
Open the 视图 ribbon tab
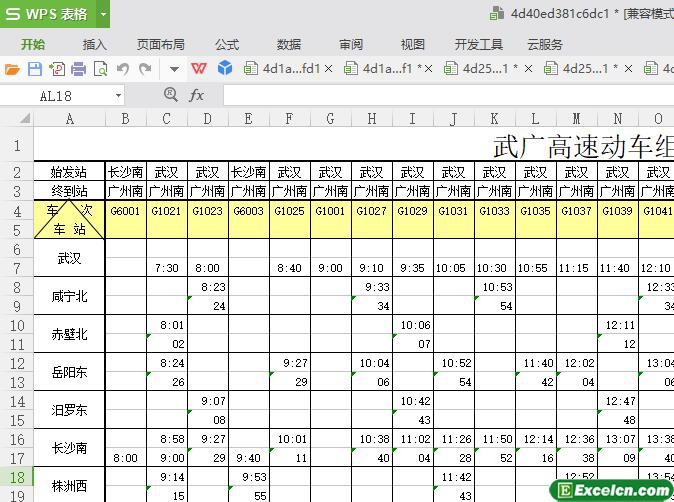click(413, 44)
